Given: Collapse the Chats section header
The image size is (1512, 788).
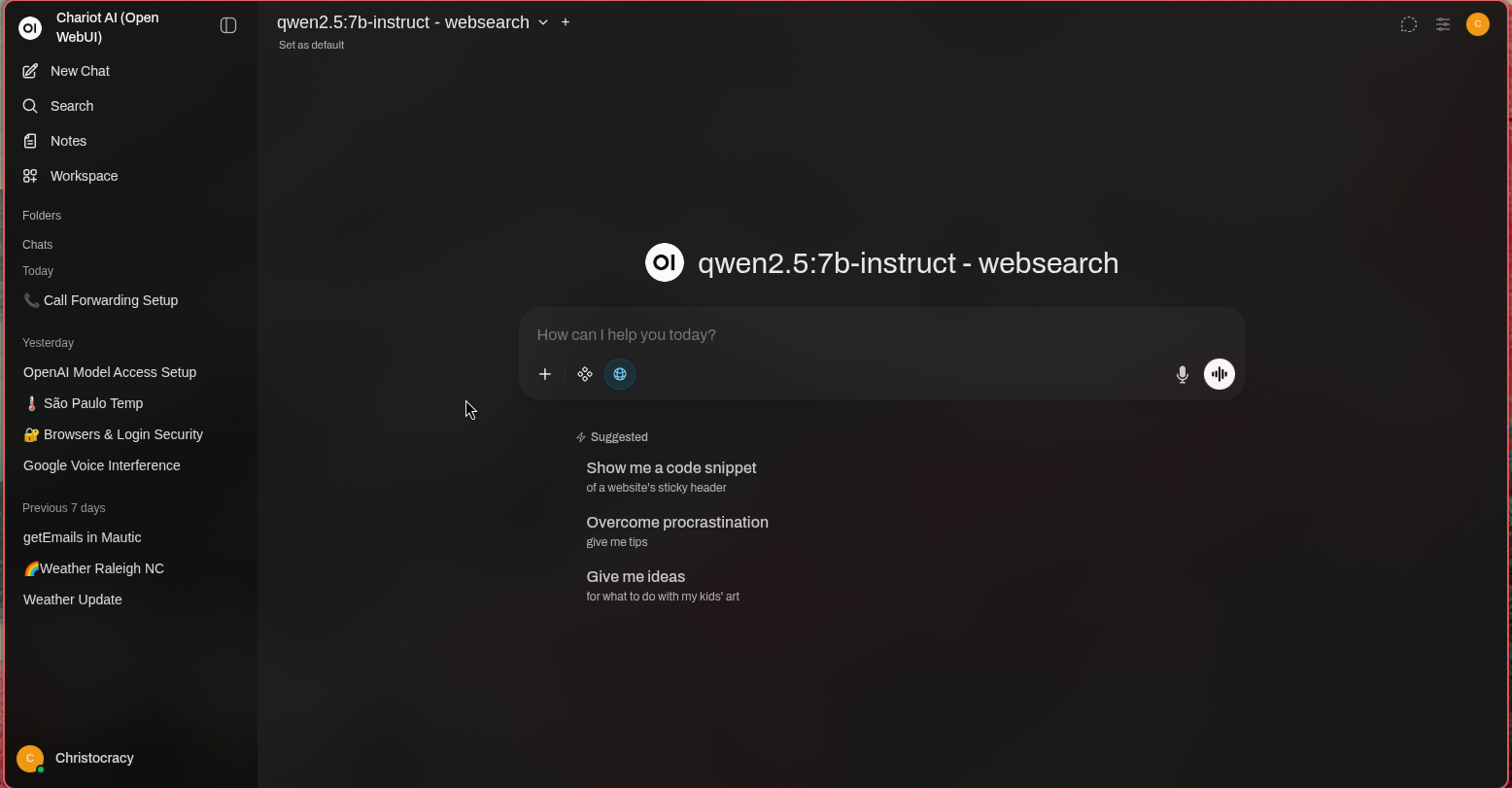Looking at the screenshot, I should (38, 245).
